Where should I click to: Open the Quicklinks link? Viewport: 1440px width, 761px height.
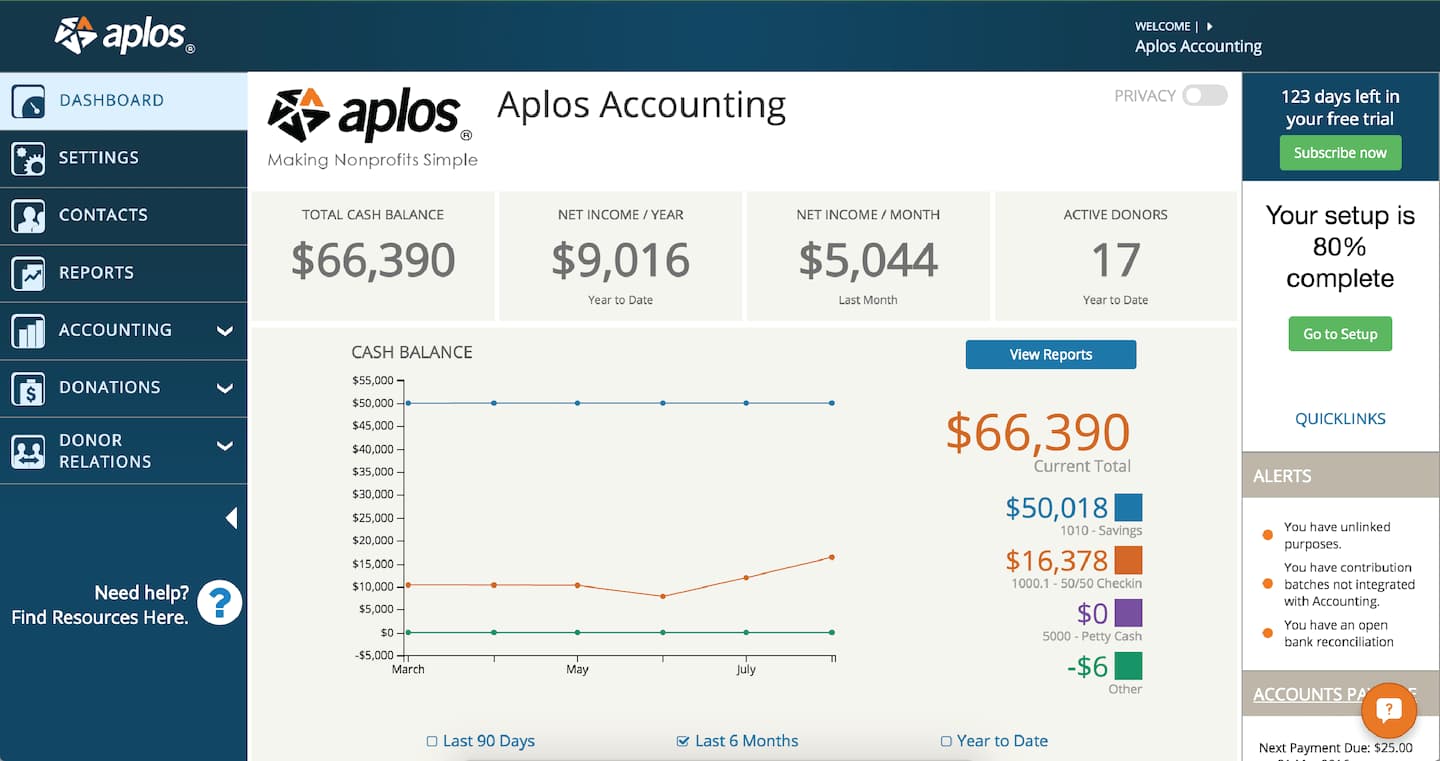[1340, 419]
